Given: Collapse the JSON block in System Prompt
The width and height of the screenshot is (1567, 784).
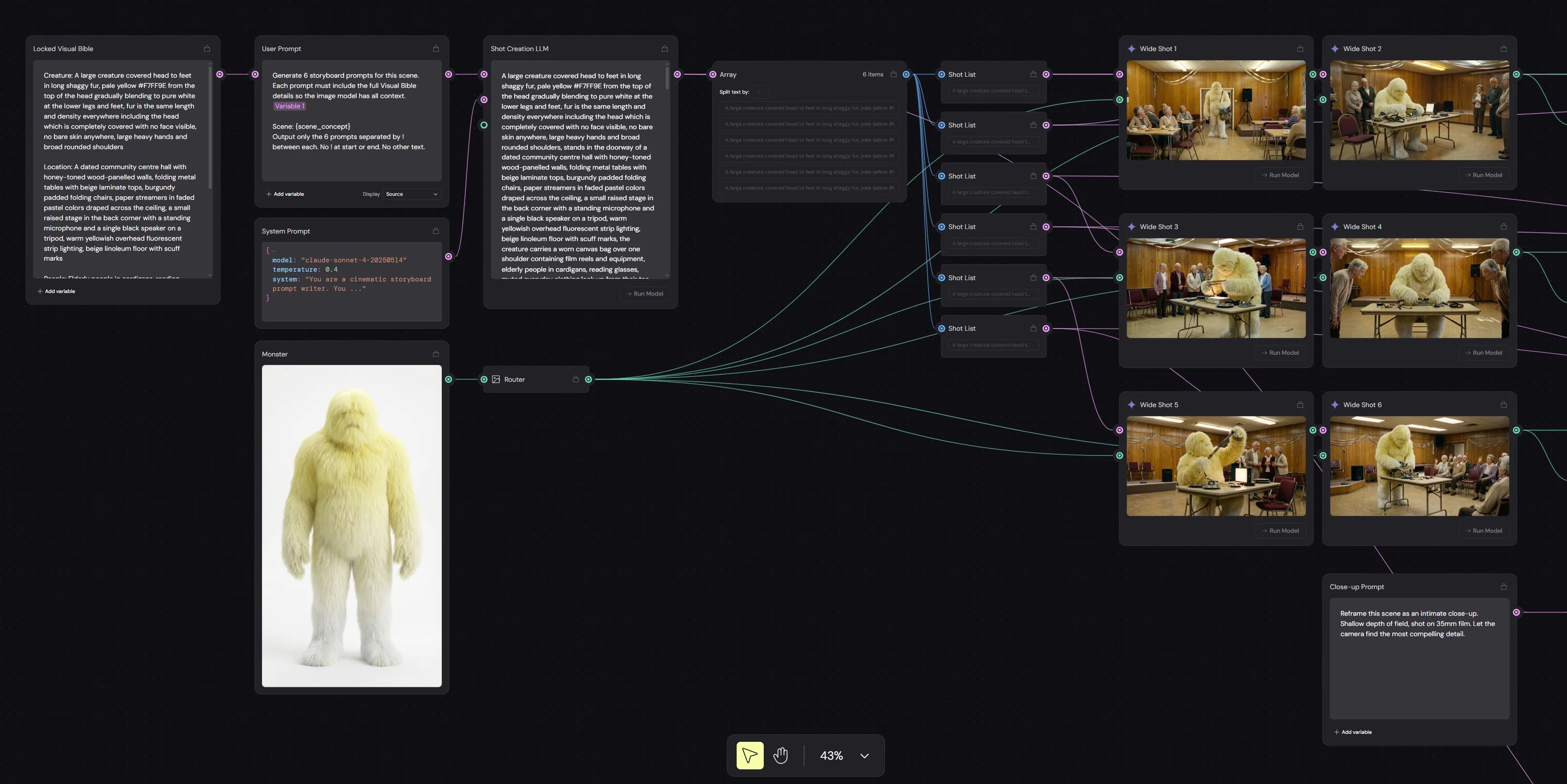Looking at the screenshot, I should pos(273,250).
